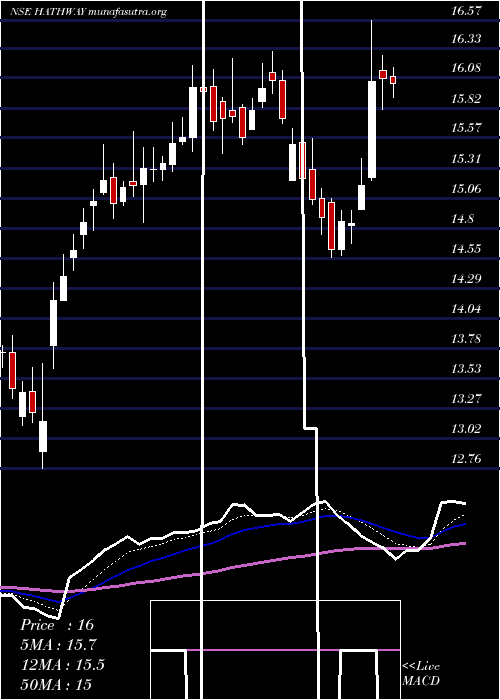Viewport: 500px width, 700px height.
Task: Click the 15.82 price axis label
Action: tap(466, 99)
